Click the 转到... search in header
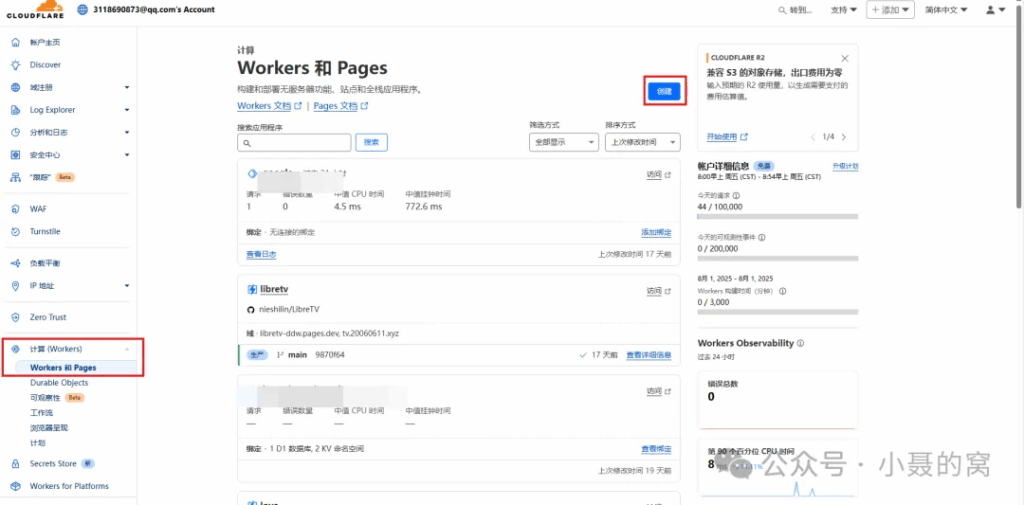Screen dimensions: 1024x505 (795, 10)
